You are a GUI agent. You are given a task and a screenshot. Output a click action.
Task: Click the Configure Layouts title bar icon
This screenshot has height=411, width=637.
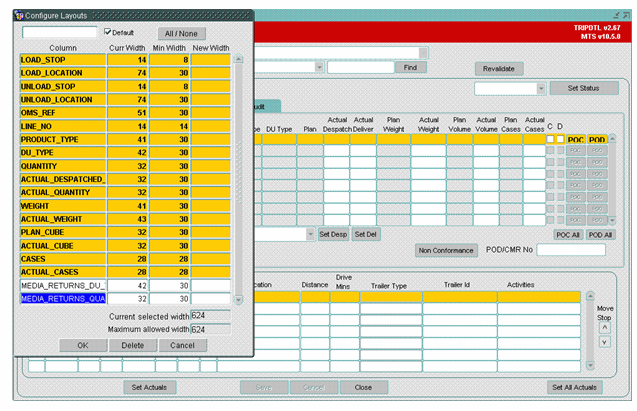(19, 15)
